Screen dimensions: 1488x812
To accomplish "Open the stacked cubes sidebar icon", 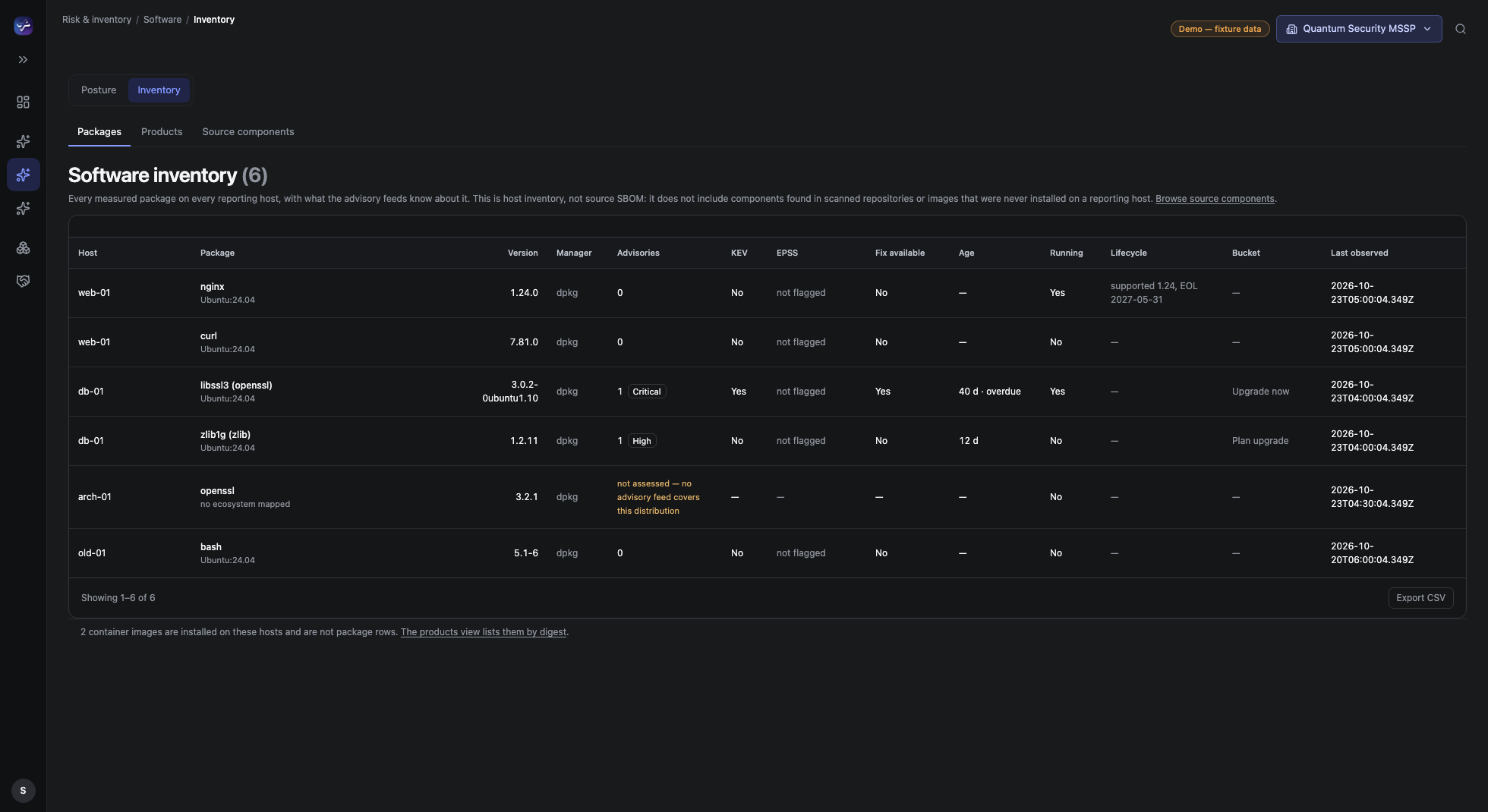I will click(x=24, y=247).
